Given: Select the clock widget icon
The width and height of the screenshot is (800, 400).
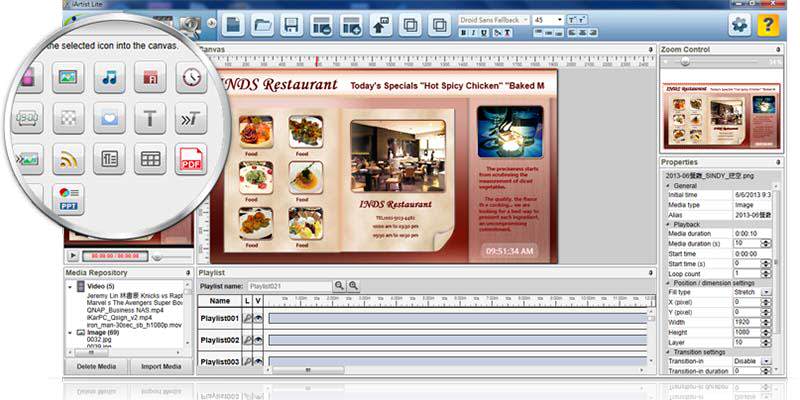Looking at the screenshot, I should (191, 78).
